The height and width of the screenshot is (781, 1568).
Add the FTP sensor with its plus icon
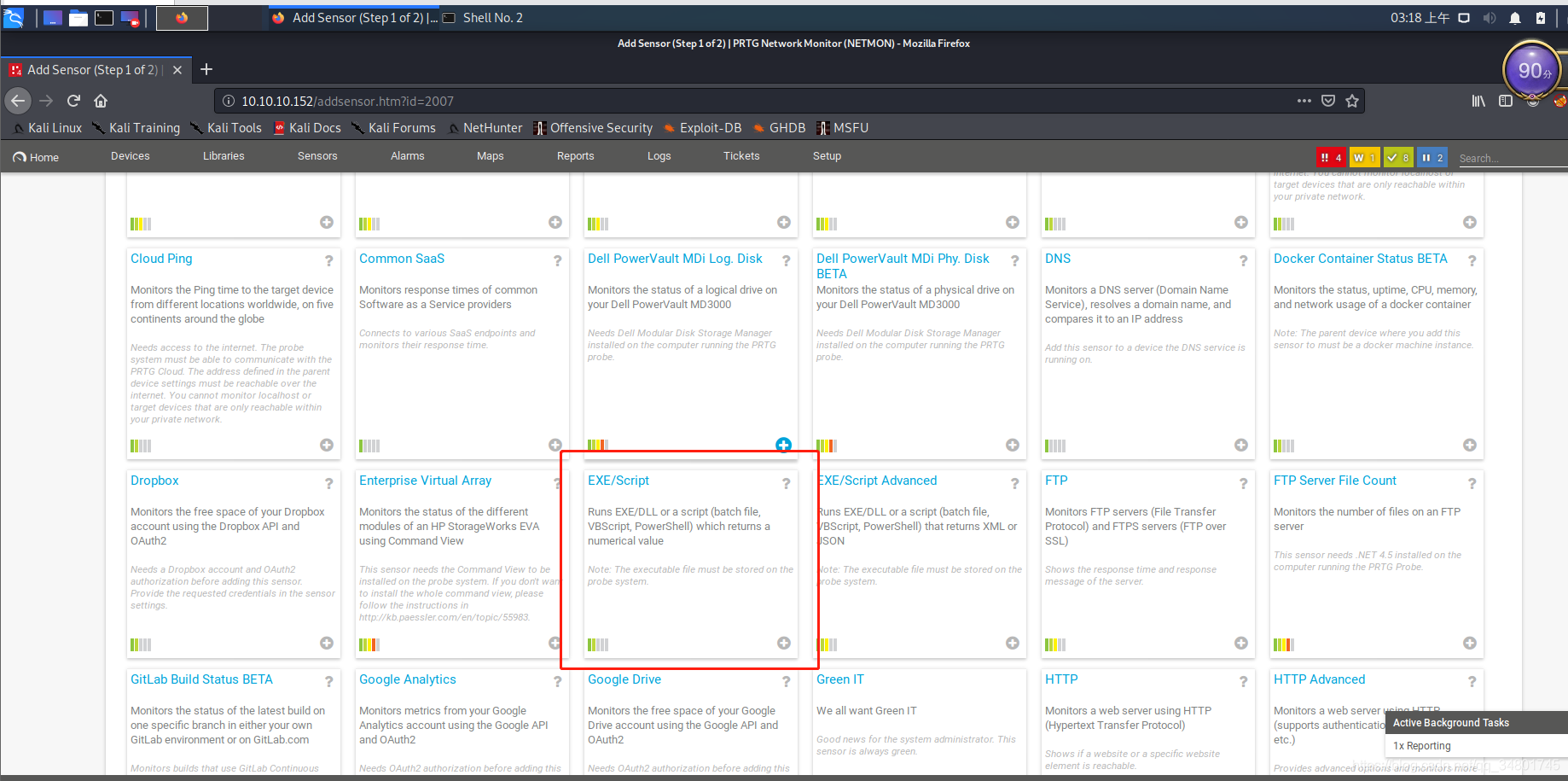1240,643
